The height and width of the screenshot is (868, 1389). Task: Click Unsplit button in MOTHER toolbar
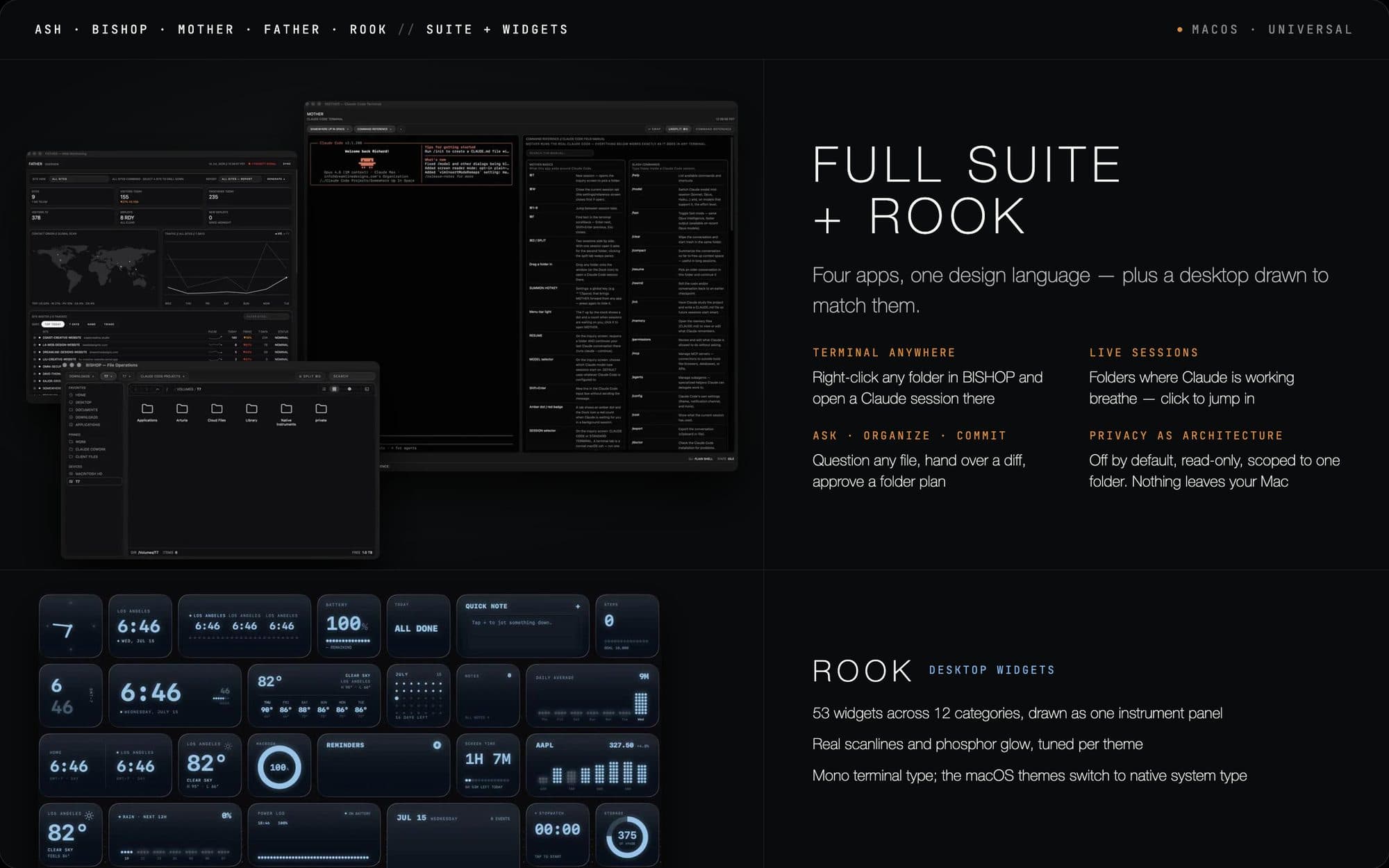pyautogui.click(x=678, y=129)
